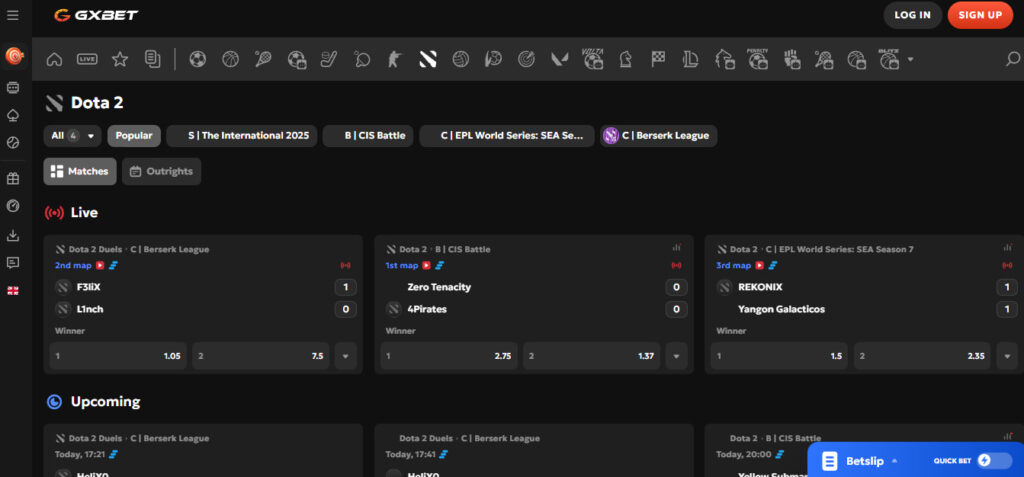Toggle the QUICK BET switch

click(x=994, y=461)
